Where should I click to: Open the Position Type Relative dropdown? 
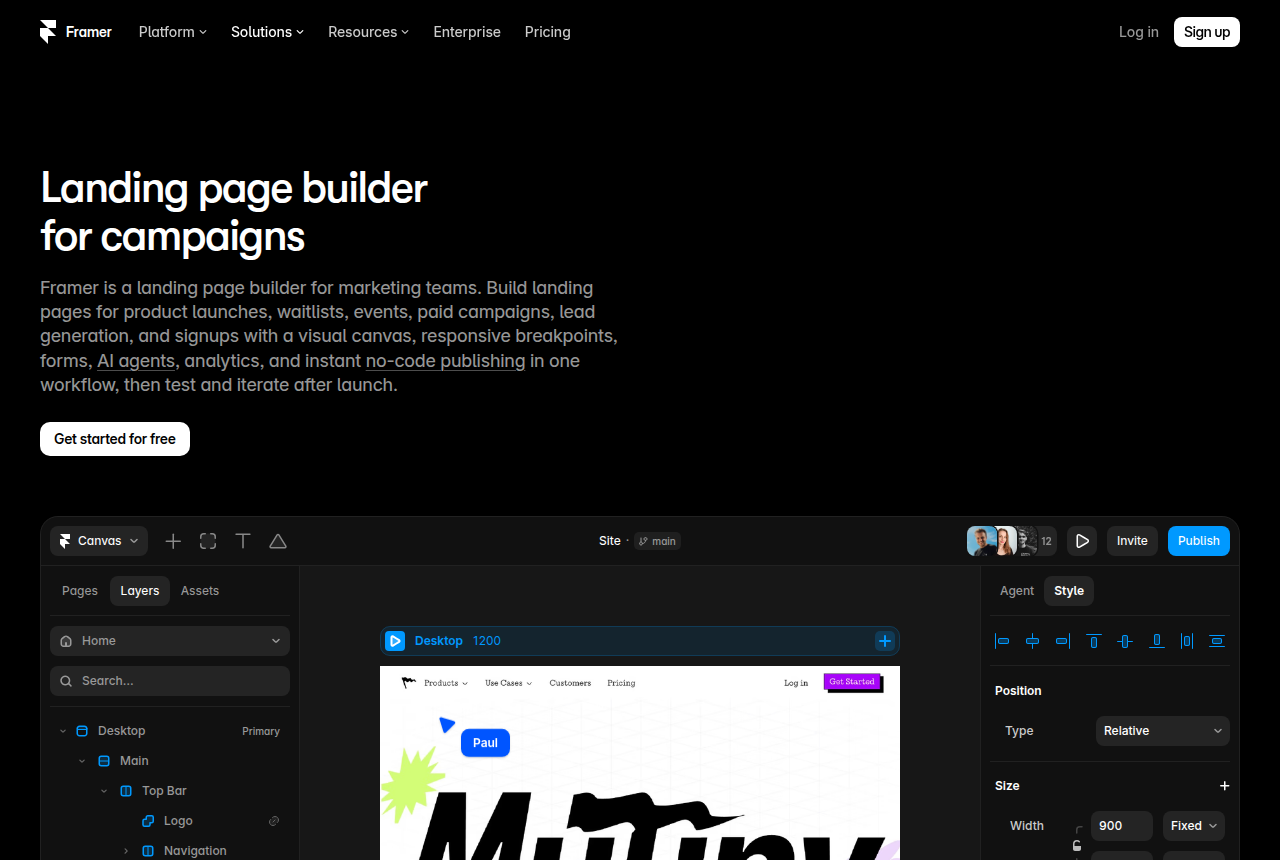coord(1163,731)
